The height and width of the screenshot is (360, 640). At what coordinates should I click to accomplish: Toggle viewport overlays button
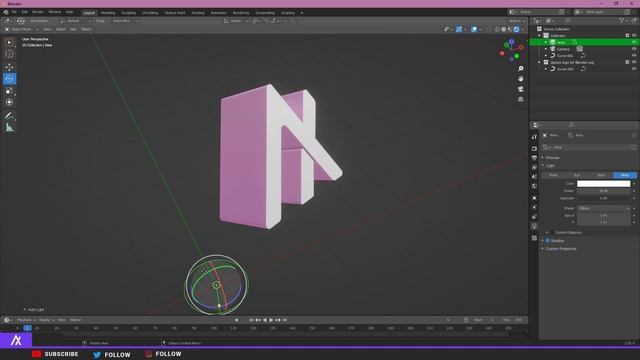pos(474,29)
